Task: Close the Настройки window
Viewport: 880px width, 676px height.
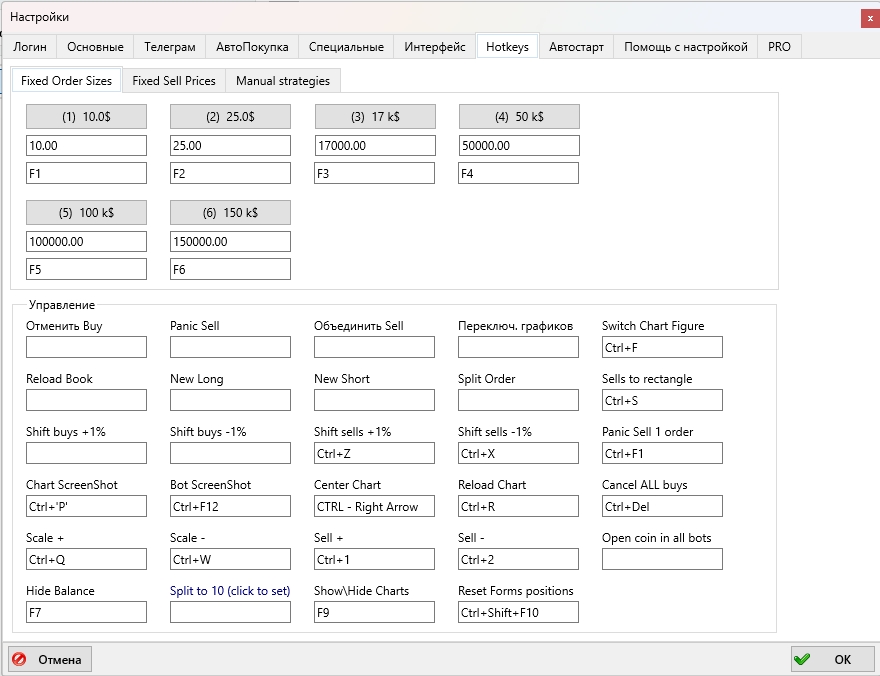Action: pos(870,17)
